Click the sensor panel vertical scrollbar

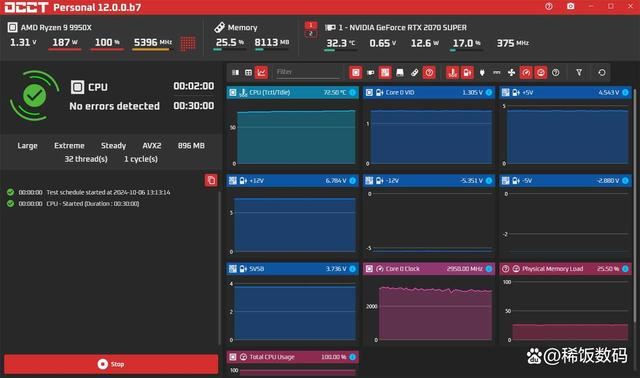click(635, 204)
